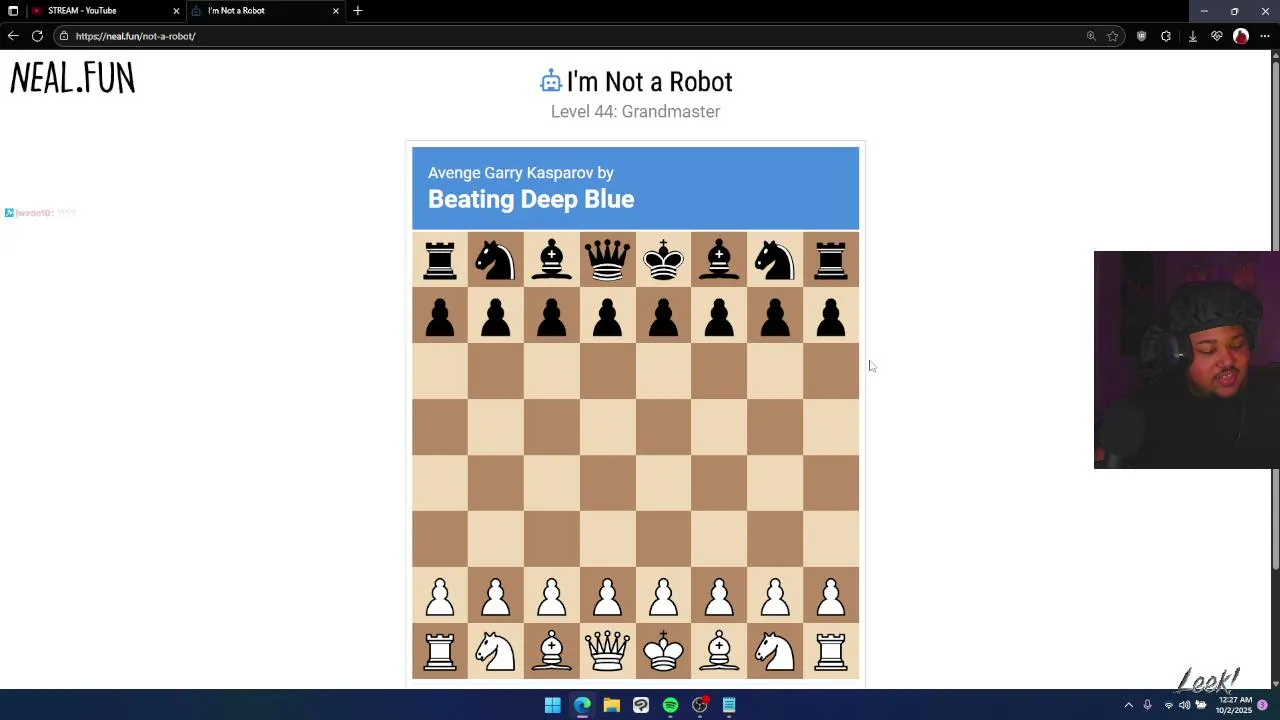Open the tab actions menu
1280x720 pixels.
click(x=13, y=11)
